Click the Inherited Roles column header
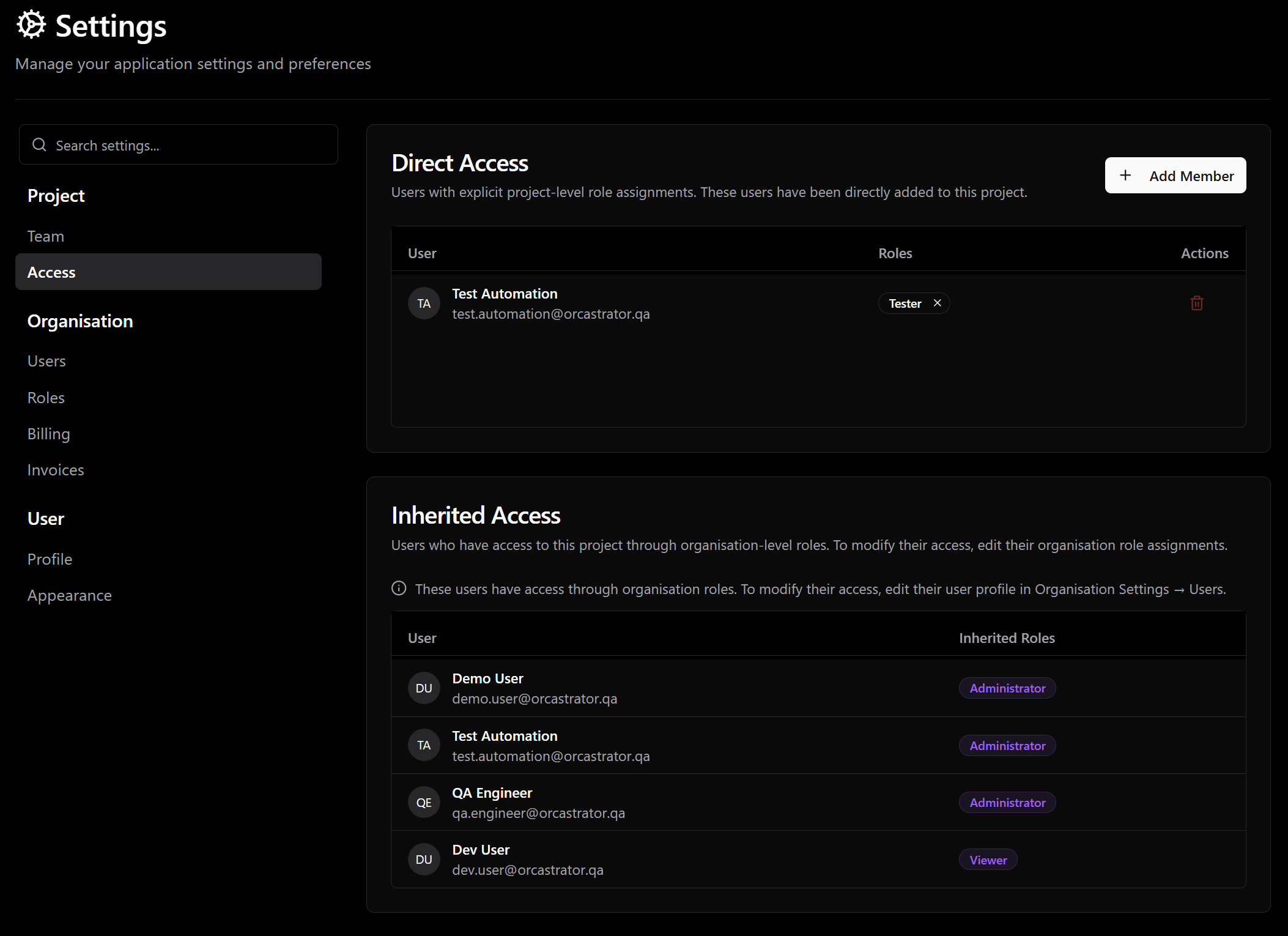Image resolution: width=1288 pixels, height=936 pixels. [1007, 638]
